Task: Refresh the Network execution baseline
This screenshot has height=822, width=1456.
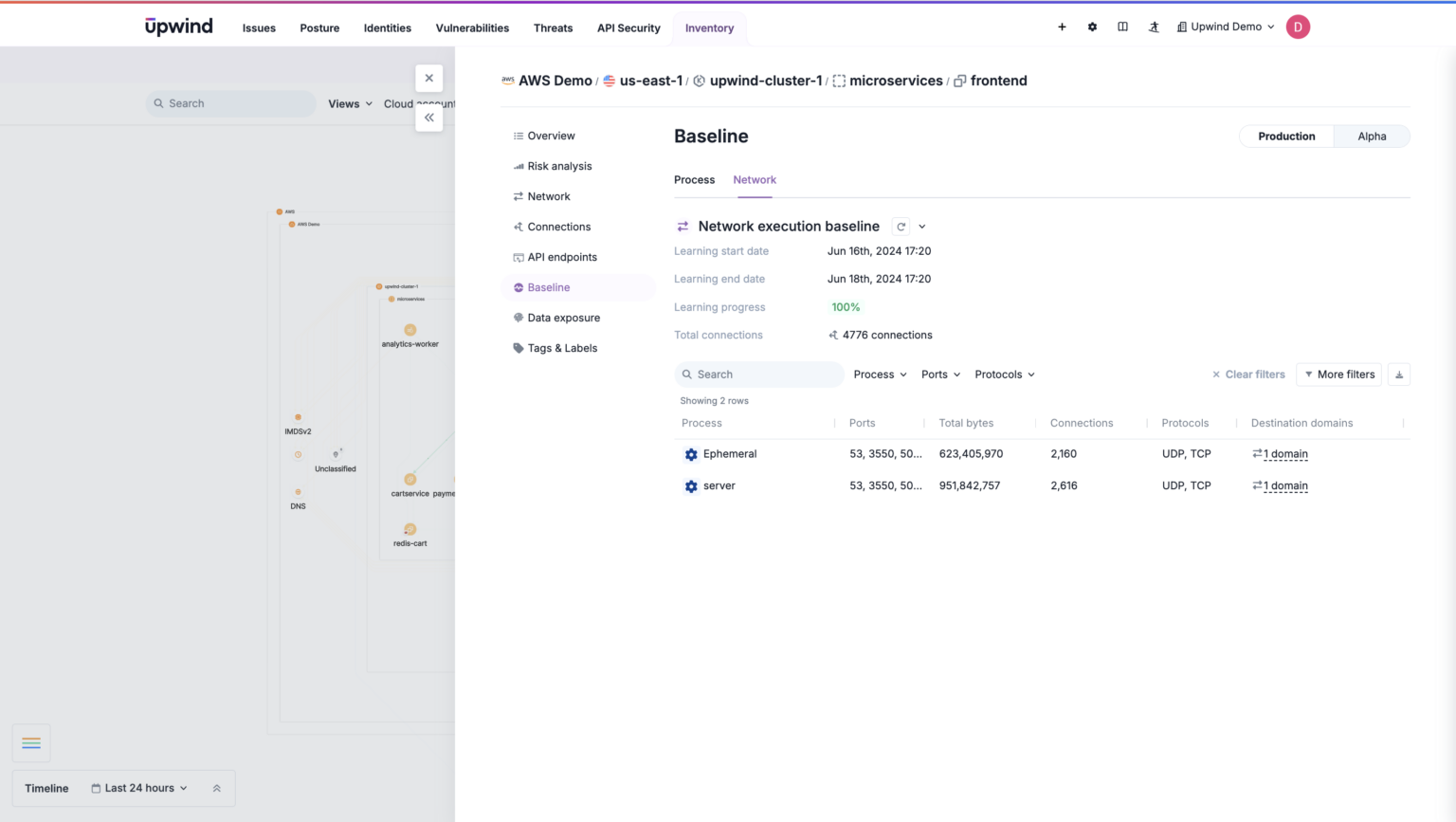Action: pyautogui.click(x=901, y=227)
